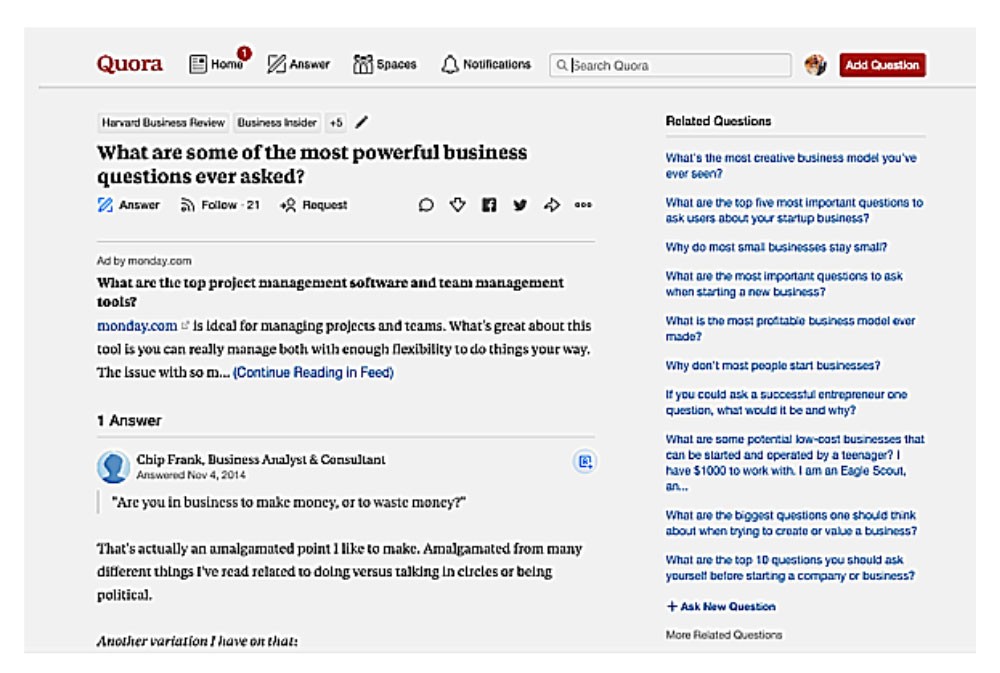Share question on Facebook
1000x673 pixels.
tap(489, 205)
